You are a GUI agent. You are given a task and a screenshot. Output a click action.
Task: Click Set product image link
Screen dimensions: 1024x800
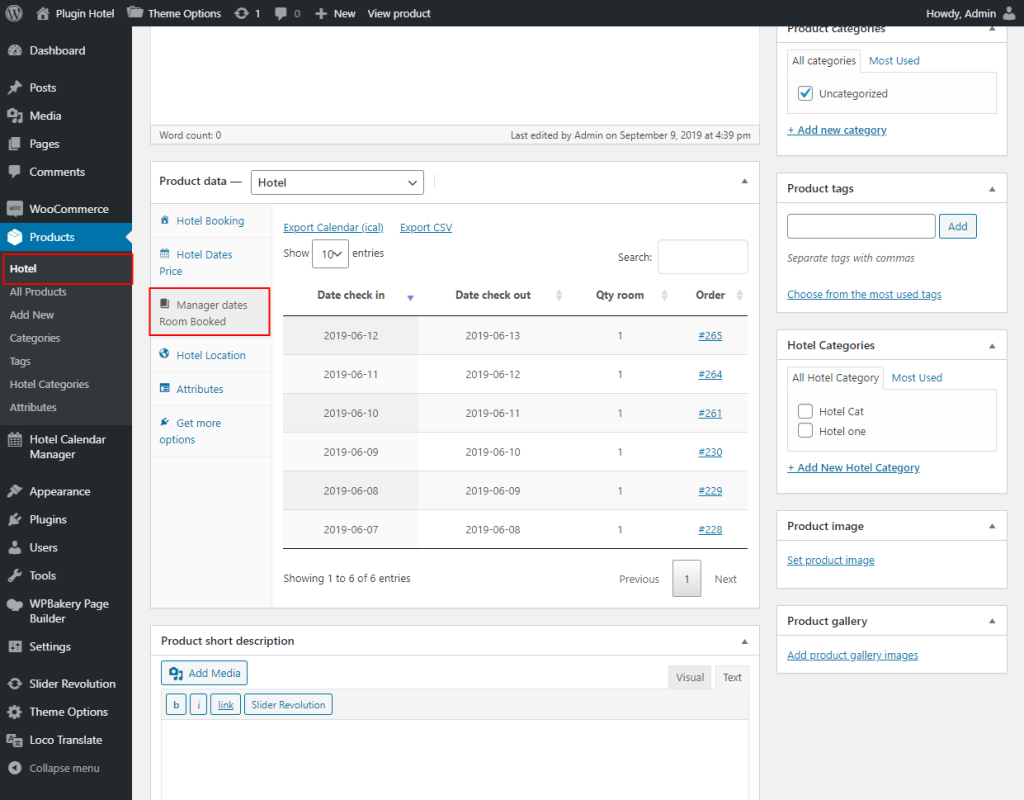[x=831, y=560]
